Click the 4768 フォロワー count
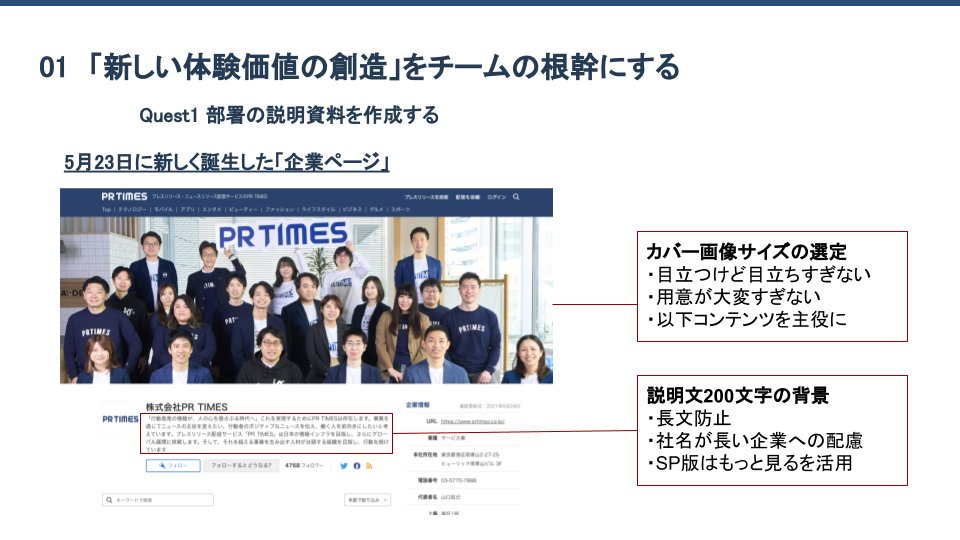The height and width of the screenshot is (540, 960). [304, 466]
